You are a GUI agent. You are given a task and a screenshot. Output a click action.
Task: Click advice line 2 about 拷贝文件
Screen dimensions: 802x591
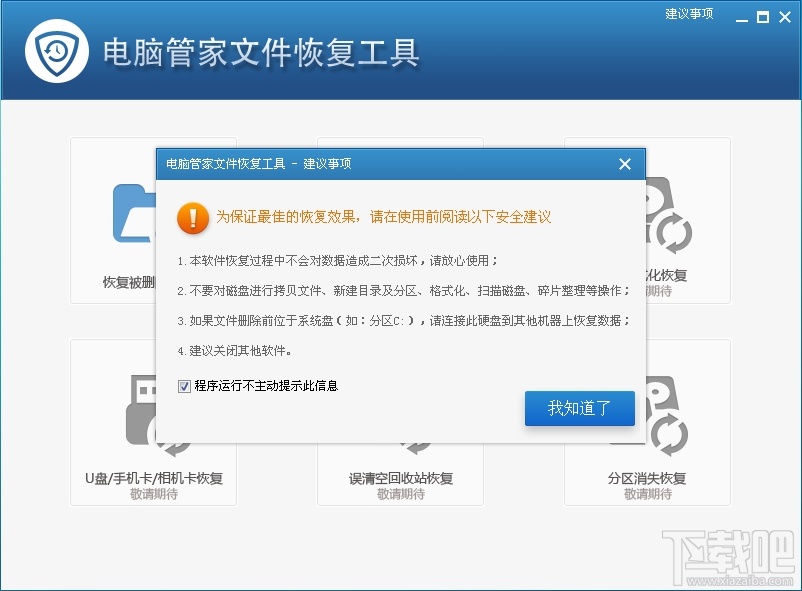point(404,291)
